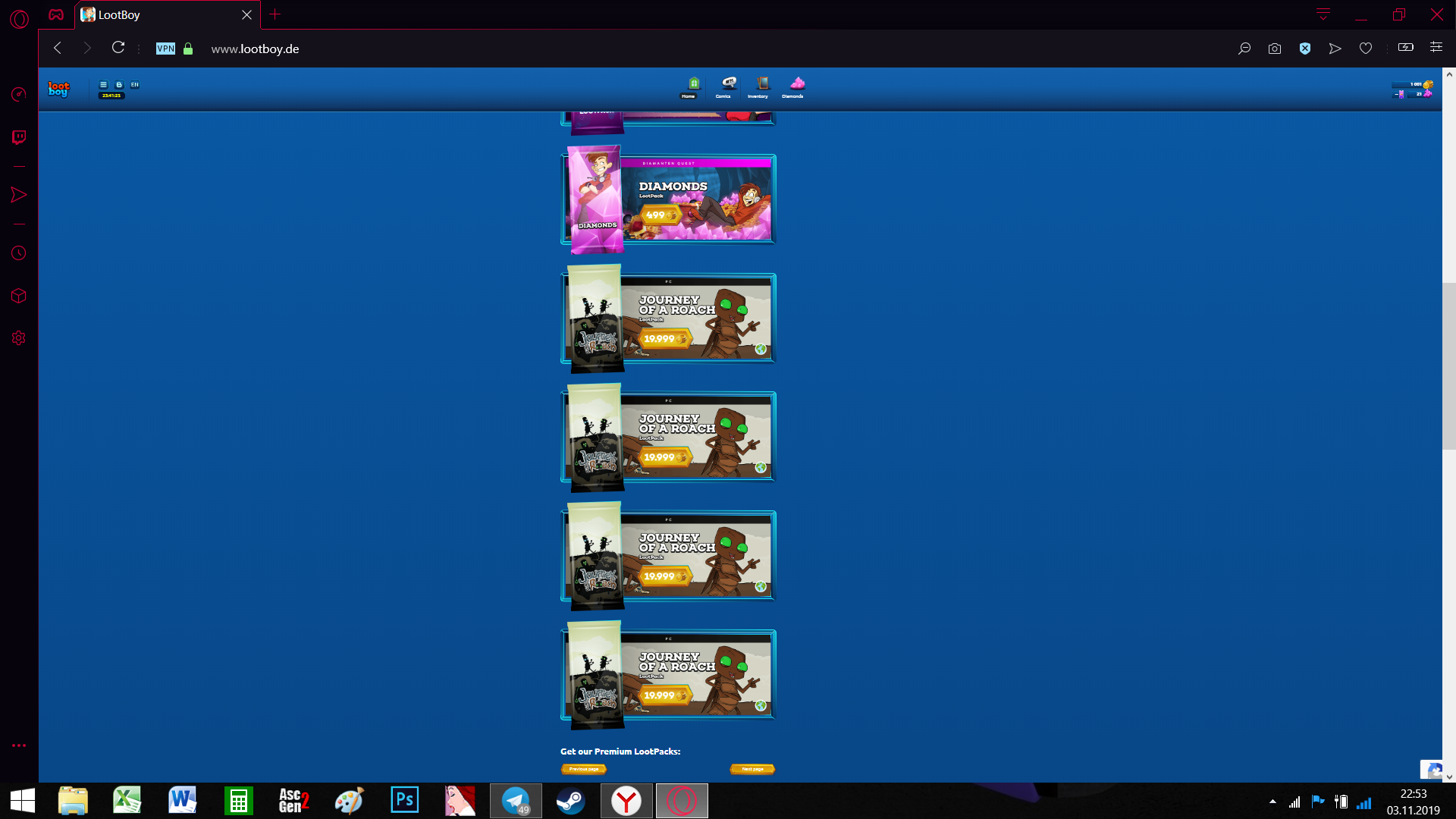Reload the LootBoy page
This screenshot has width=1456, height=819.
click(118, 48)
